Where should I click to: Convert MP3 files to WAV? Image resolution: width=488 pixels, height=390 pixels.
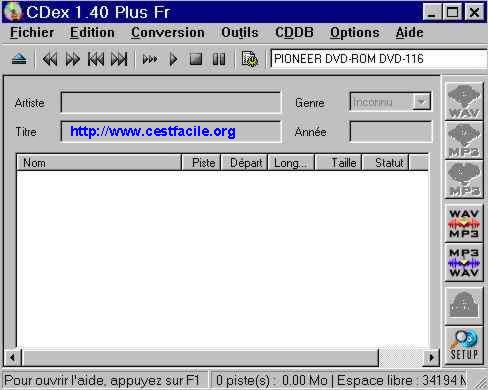(x=464, y=262)
